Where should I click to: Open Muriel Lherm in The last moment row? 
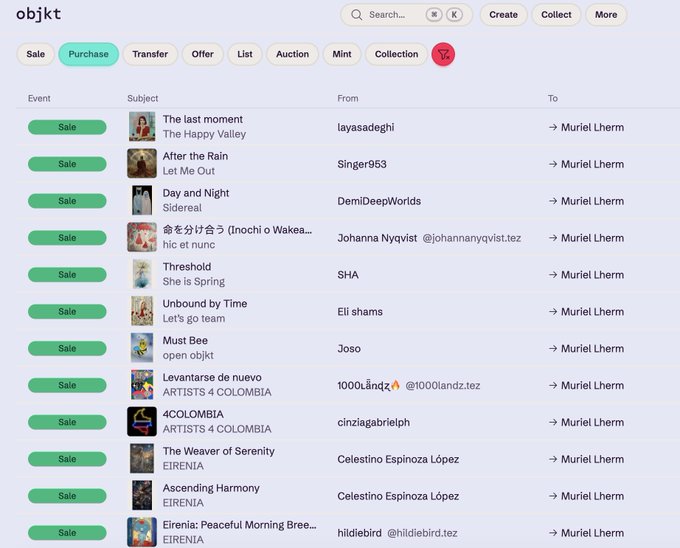[592, 127]
